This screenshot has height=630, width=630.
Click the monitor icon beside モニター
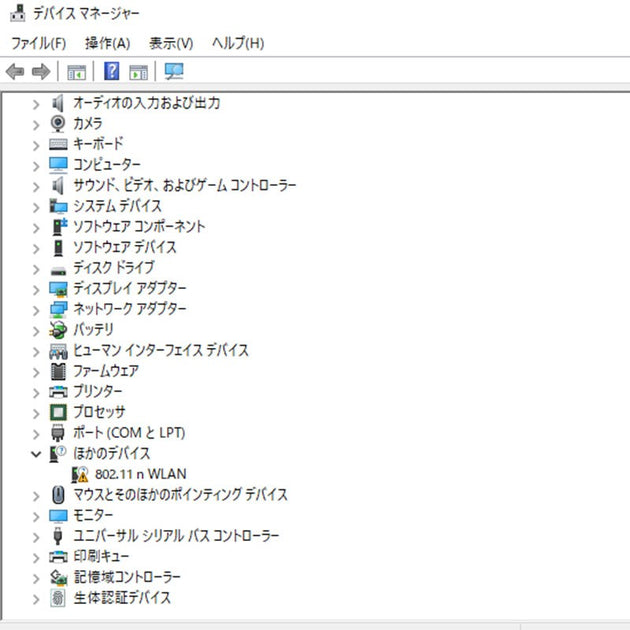58,516
